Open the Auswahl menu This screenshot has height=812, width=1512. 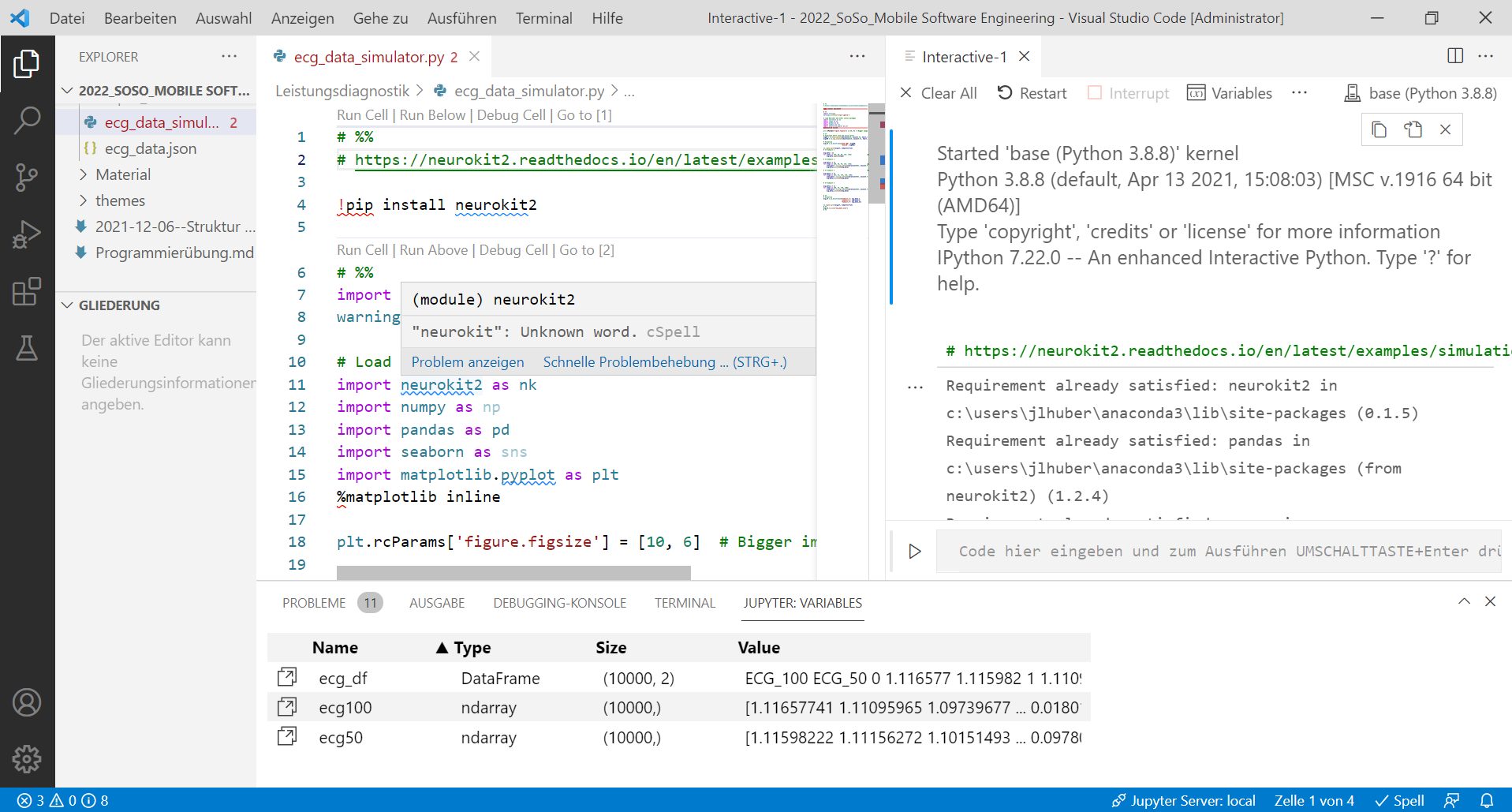[224, 18]
